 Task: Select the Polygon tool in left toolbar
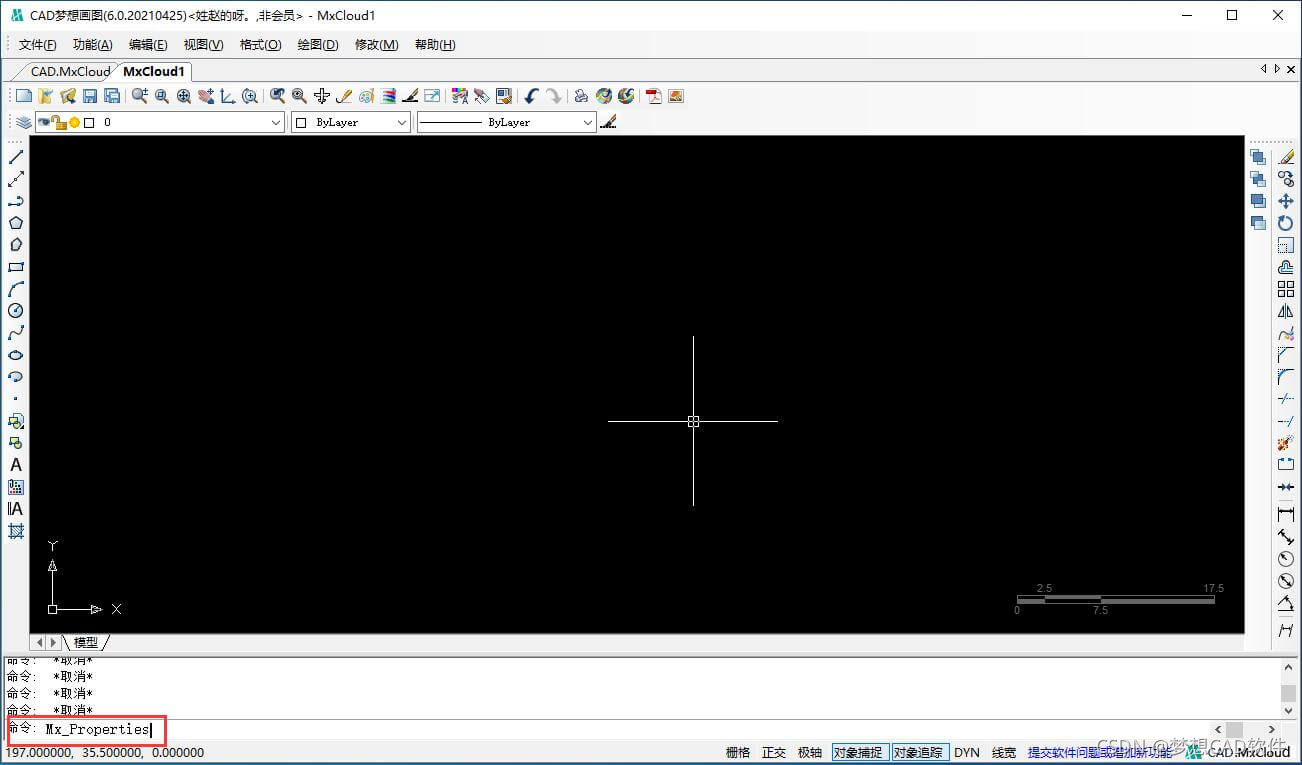pyautogui.click(x=16, y=223)
